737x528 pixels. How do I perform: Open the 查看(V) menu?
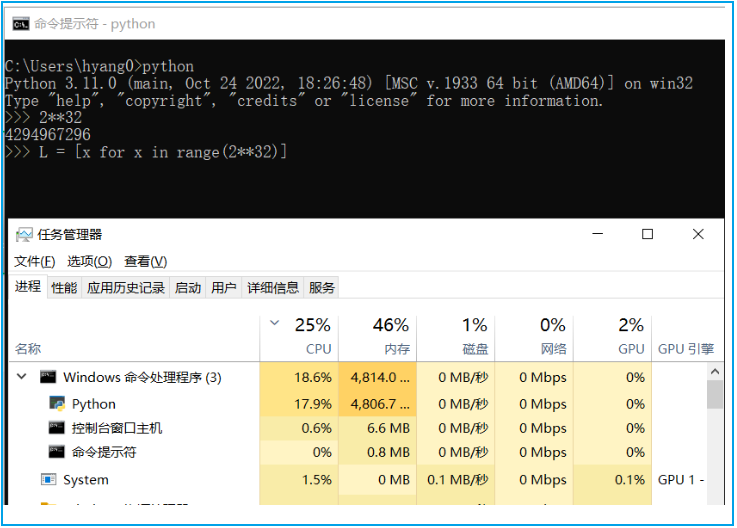146,261
